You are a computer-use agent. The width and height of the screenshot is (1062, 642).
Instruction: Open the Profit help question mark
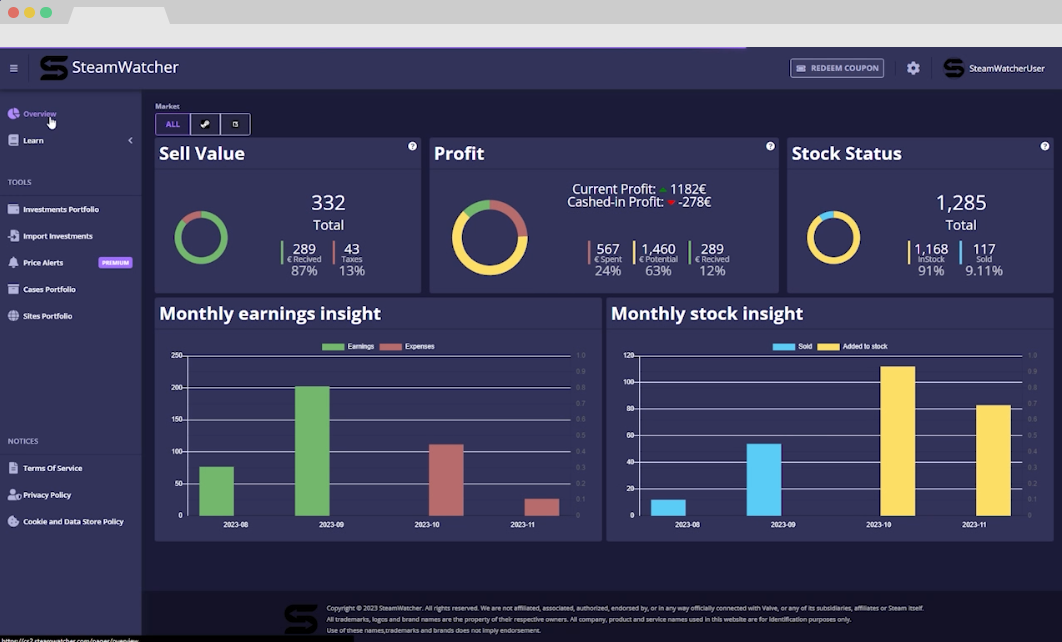pyautogui.click(x=770, y=146)
